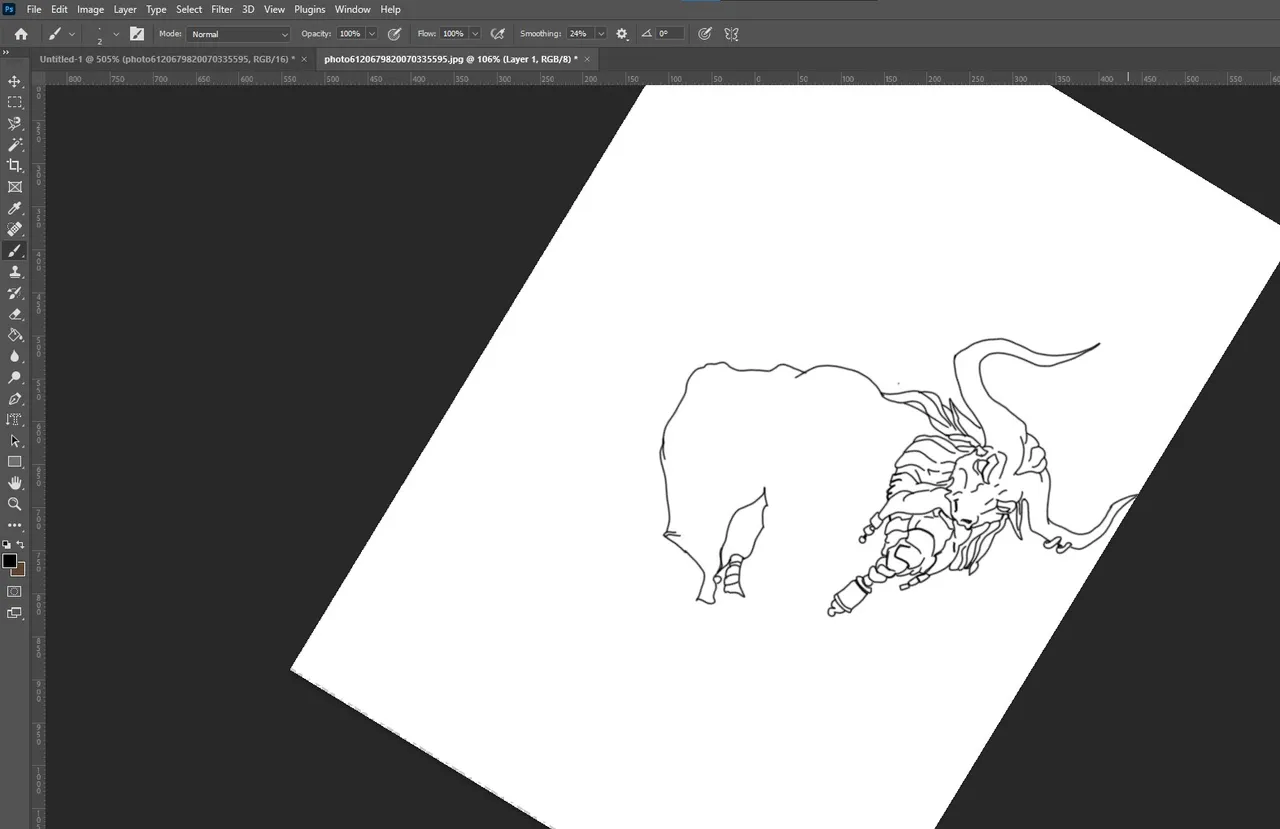
Task: Select the Vertical Type tool
Action: tap(14, 420)
